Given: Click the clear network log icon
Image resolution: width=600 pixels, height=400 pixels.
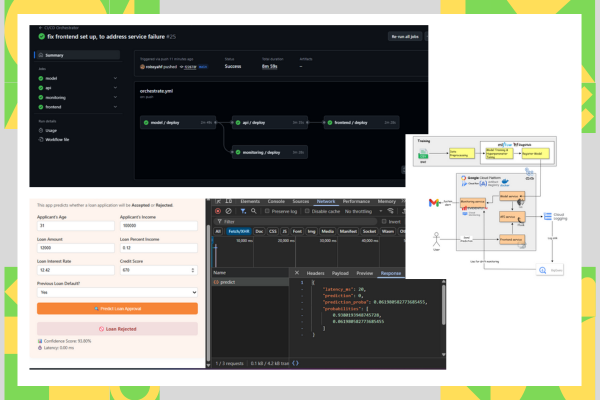Looking at the screenshot, I should [x=229, y=211].
